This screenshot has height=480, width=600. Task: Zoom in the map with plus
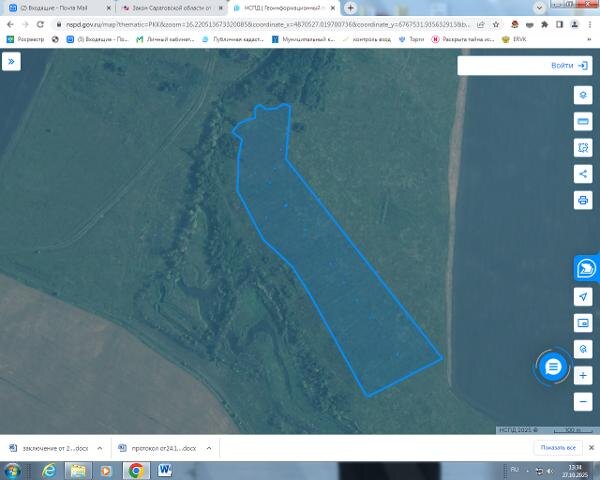pyautogui.click(x=583, y=376)
